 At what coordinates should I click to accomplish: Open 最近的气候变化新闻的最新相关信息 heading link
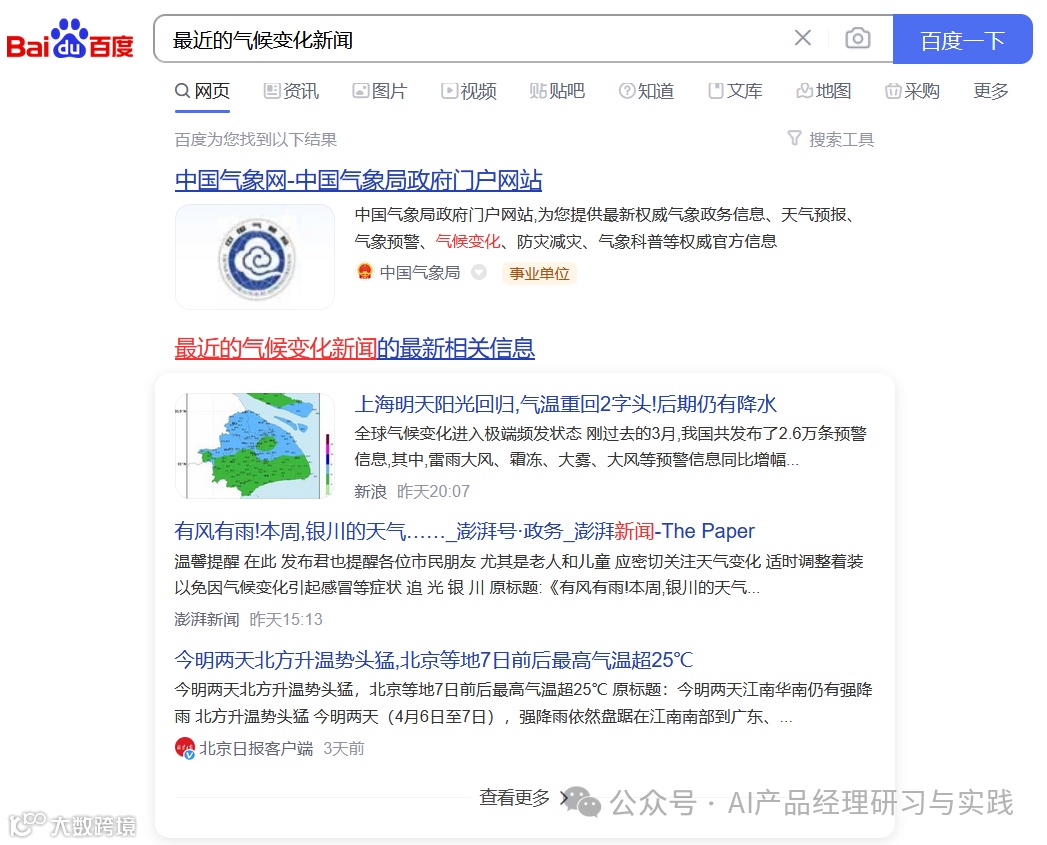355,348
